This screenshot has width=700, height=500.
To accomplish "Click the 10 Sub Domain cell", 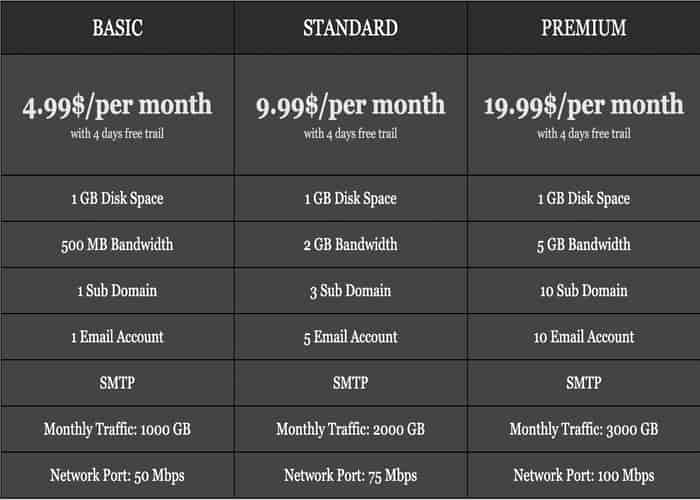I will (x=584, y=290).
